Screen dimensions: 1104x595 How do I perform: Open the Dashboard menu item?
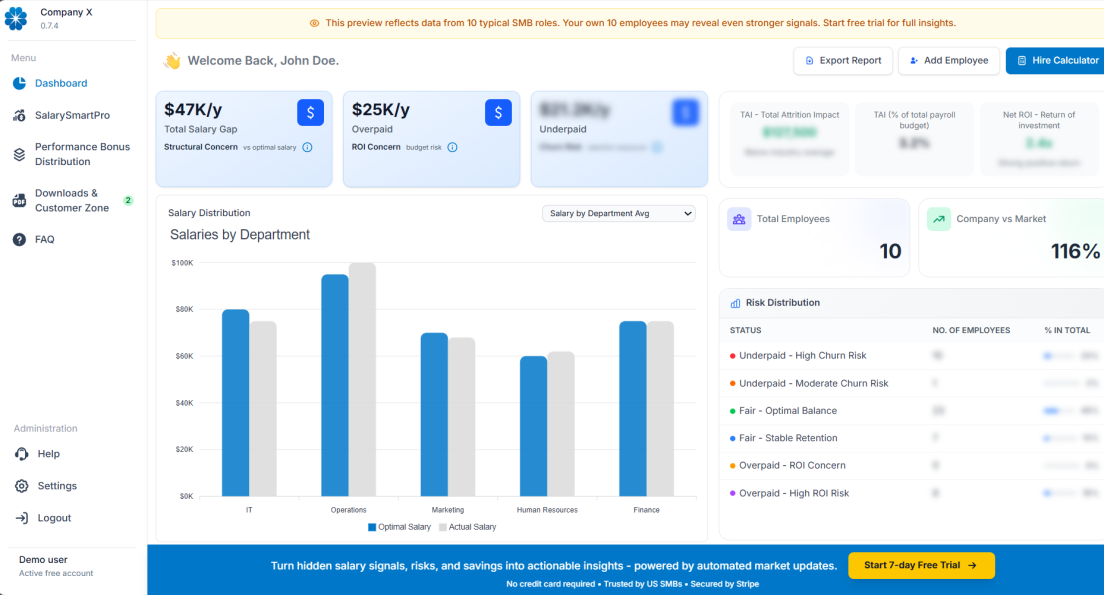pos(61,83)
